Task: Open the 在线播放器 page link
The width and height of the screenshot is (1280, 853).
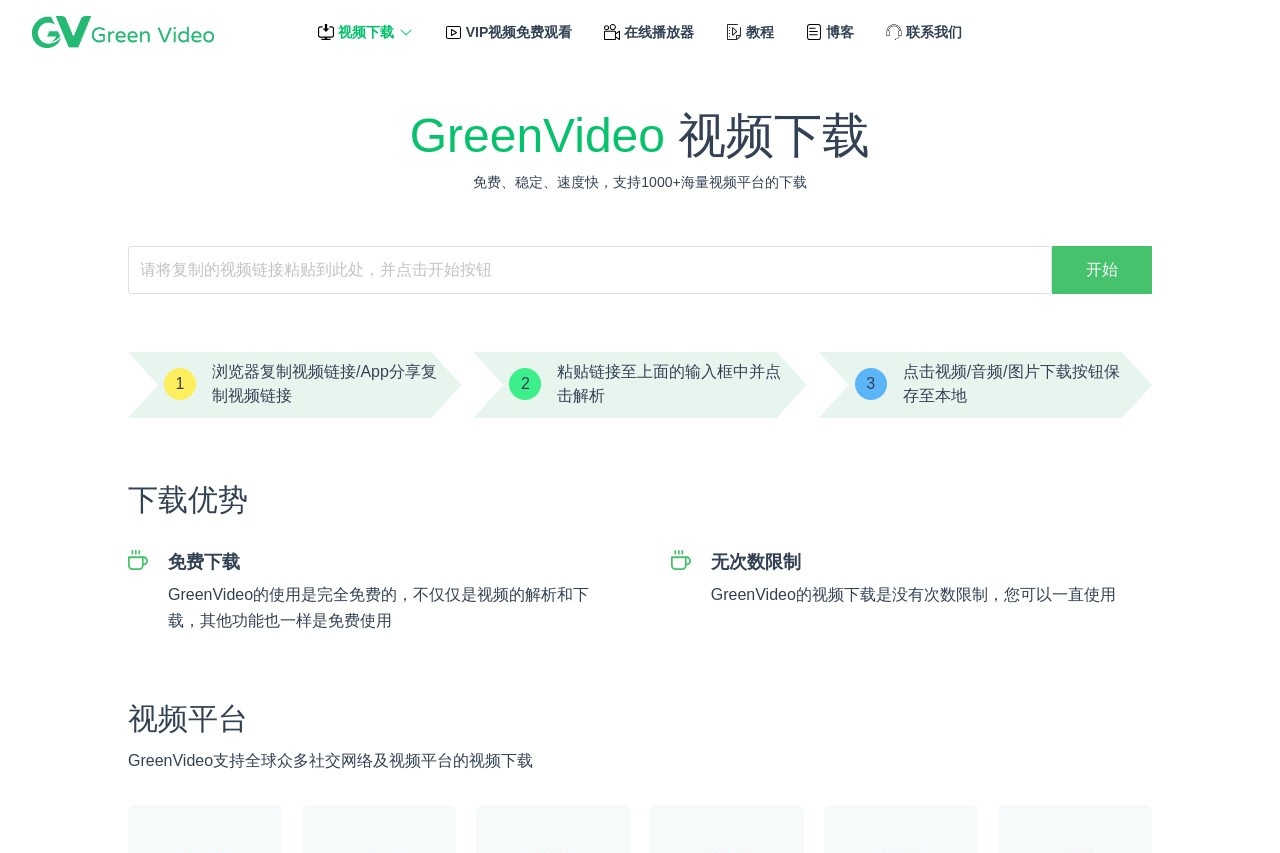Action: 659,32
